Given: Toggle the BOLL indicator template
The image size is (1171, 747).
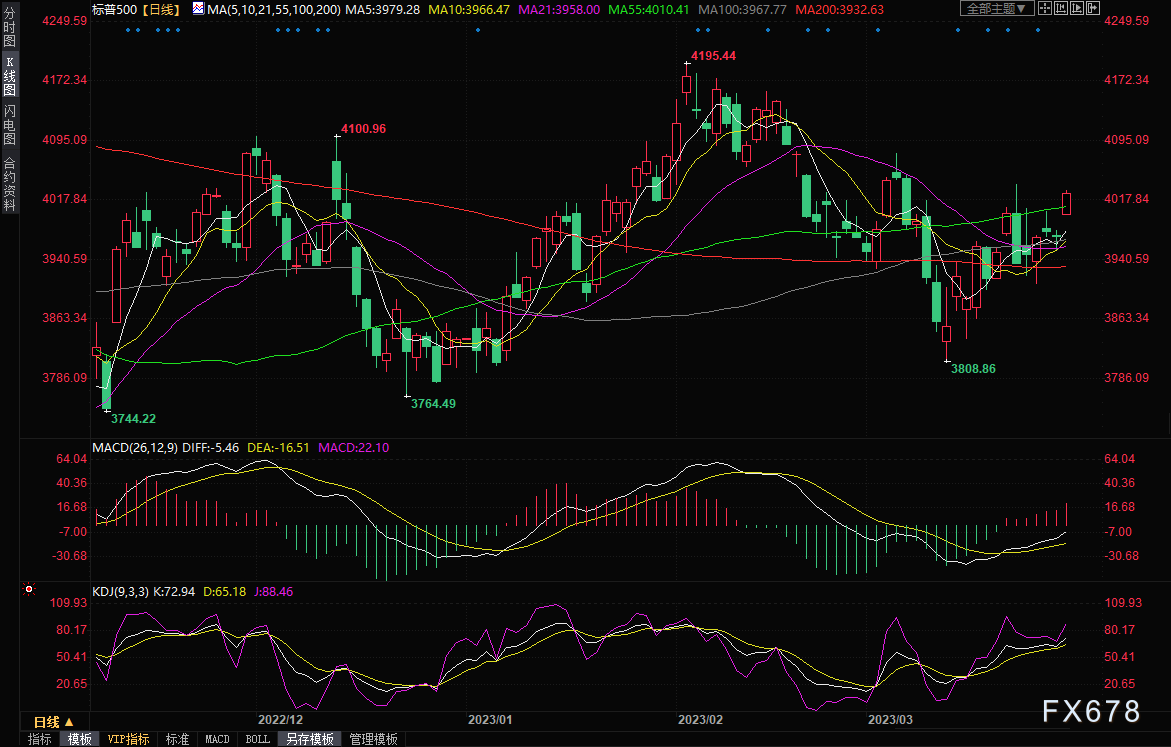Looking at the screenshot, I should point(257,739).
